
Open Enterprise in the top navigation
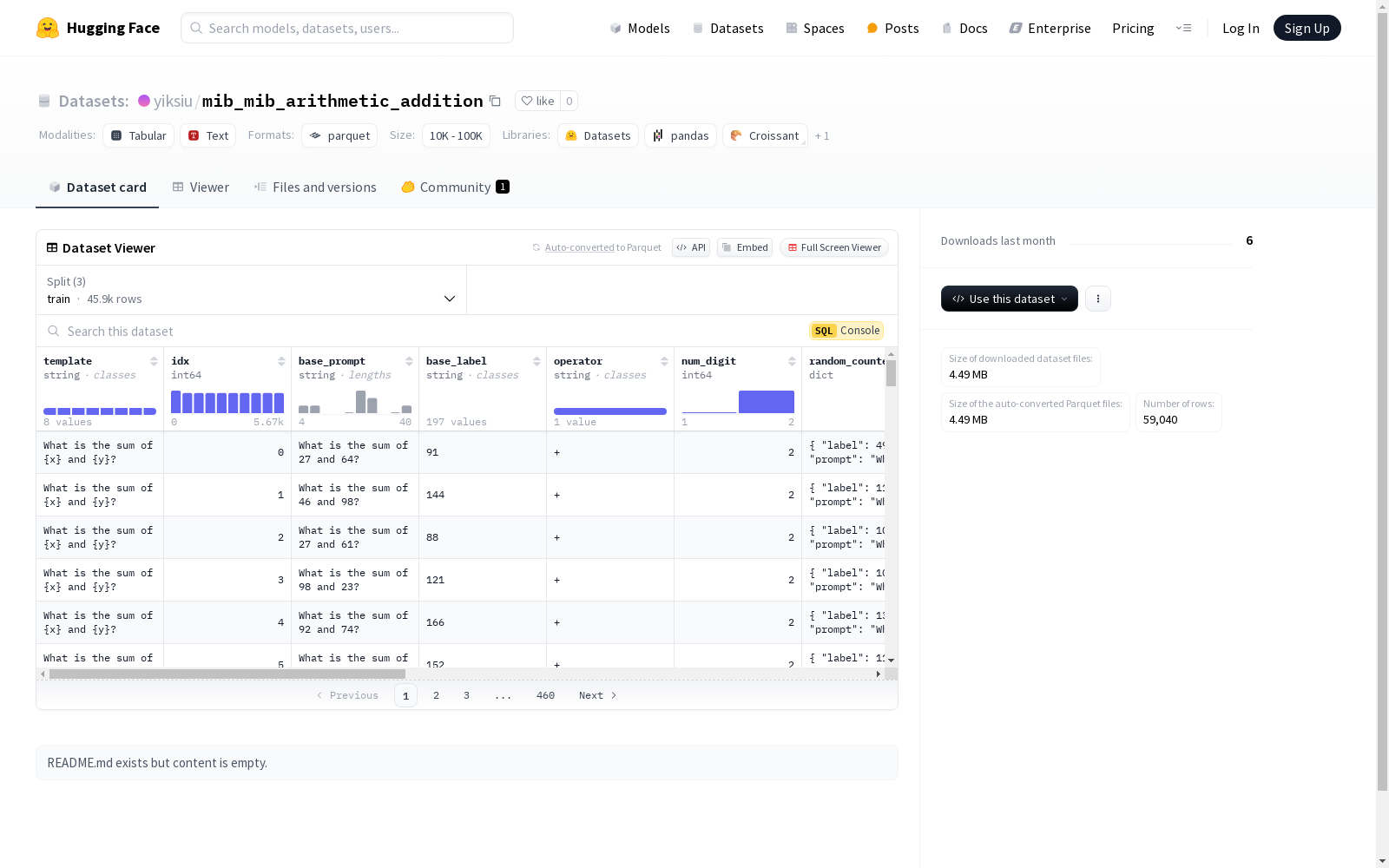(x=1050, y=28)
